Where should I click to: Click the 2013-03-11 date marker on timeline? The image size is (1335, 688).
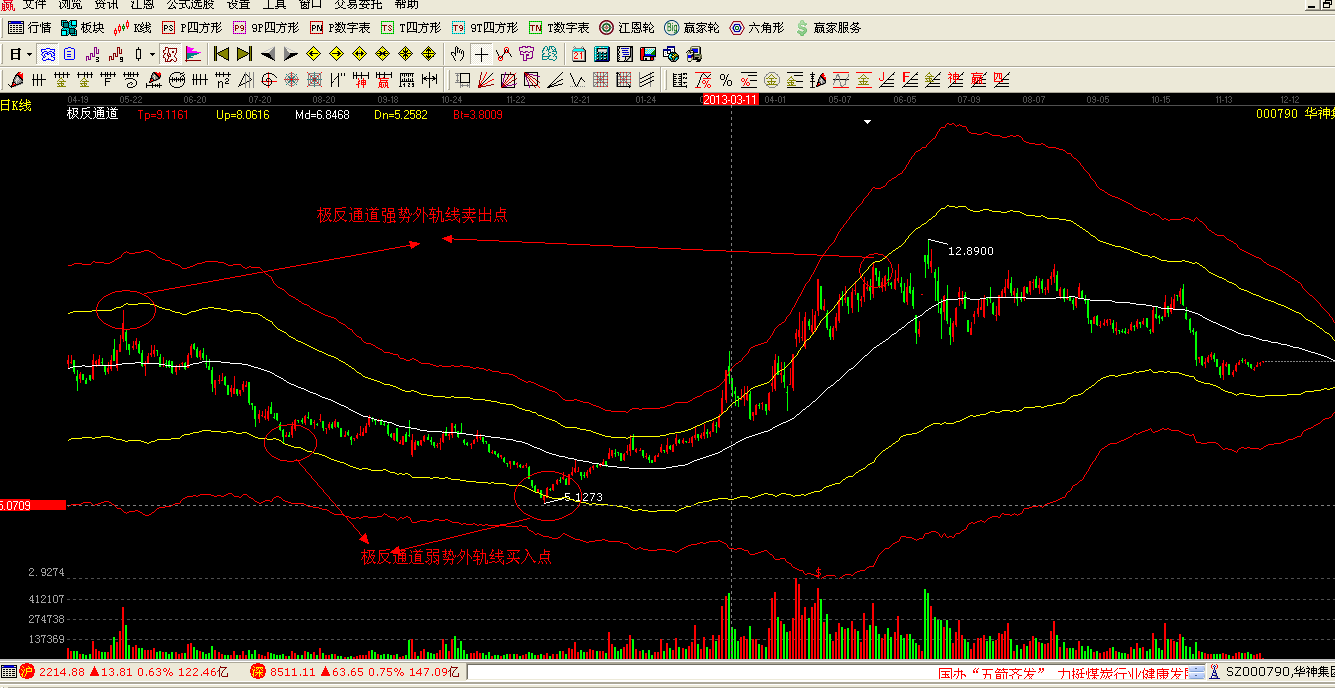click(x=730, y=100)
